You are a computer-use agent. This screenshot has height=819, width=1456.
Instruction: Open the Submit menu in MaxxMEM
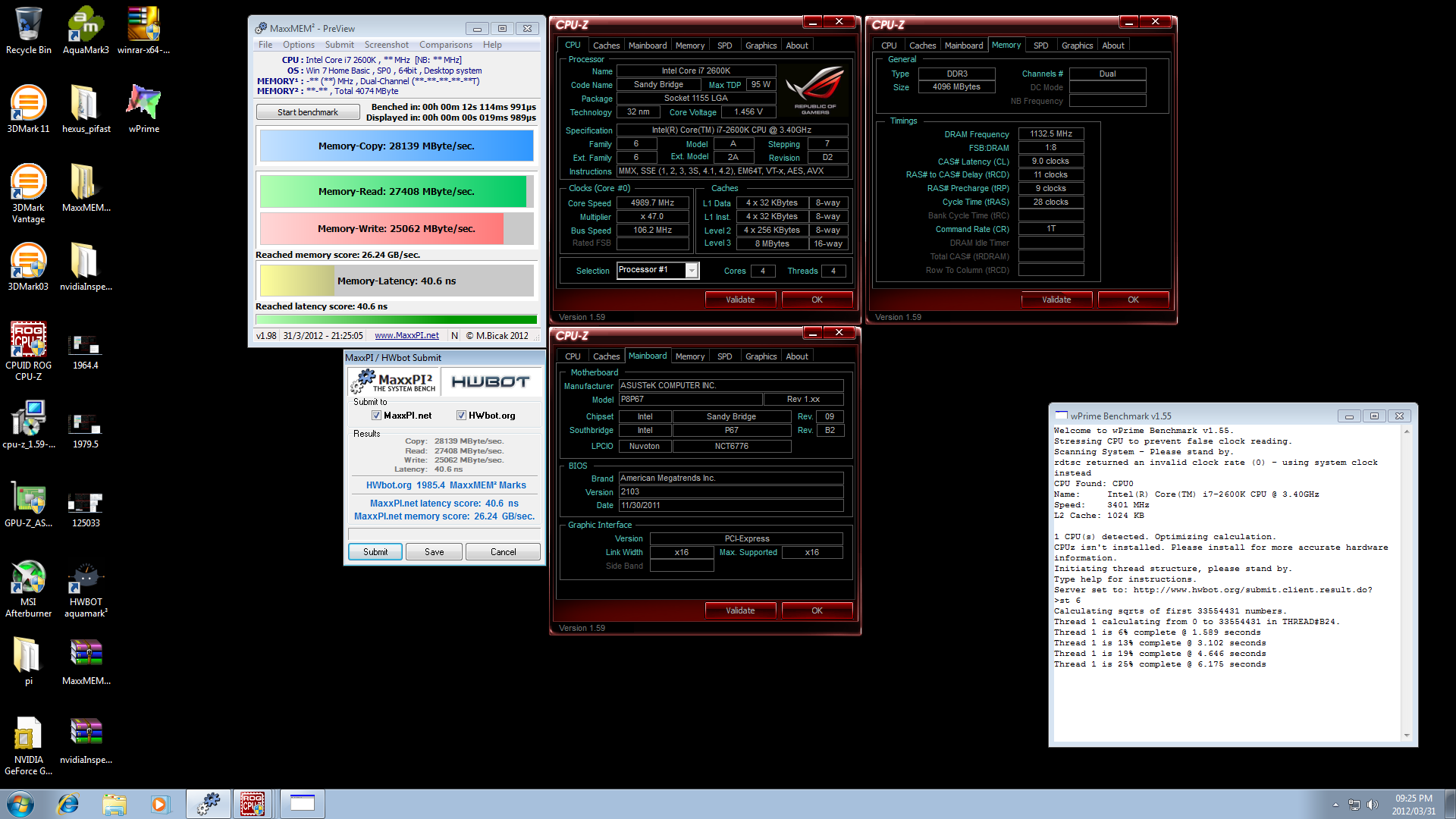click(339, 45)
